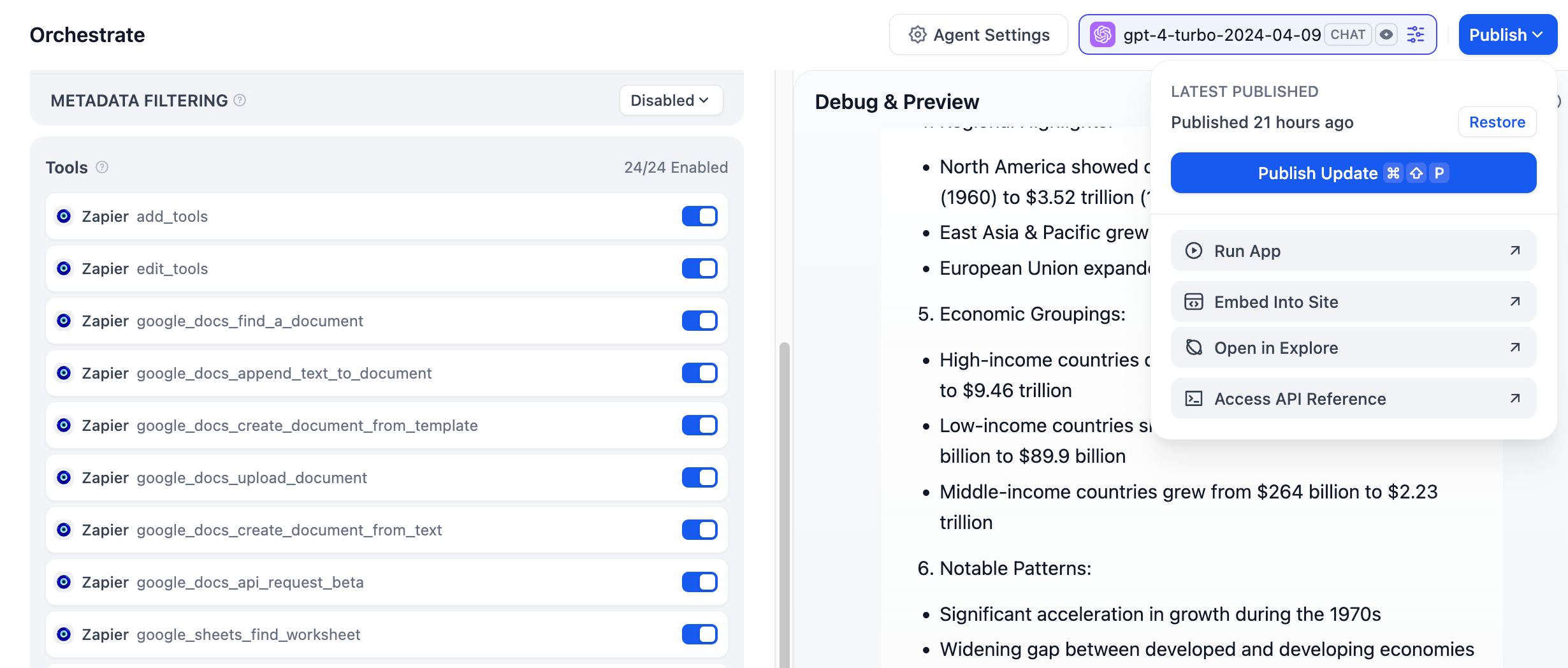Disable google_sheets_find_worksheet tool toggle
This screenshot has height=668, width=1568.
699,634
